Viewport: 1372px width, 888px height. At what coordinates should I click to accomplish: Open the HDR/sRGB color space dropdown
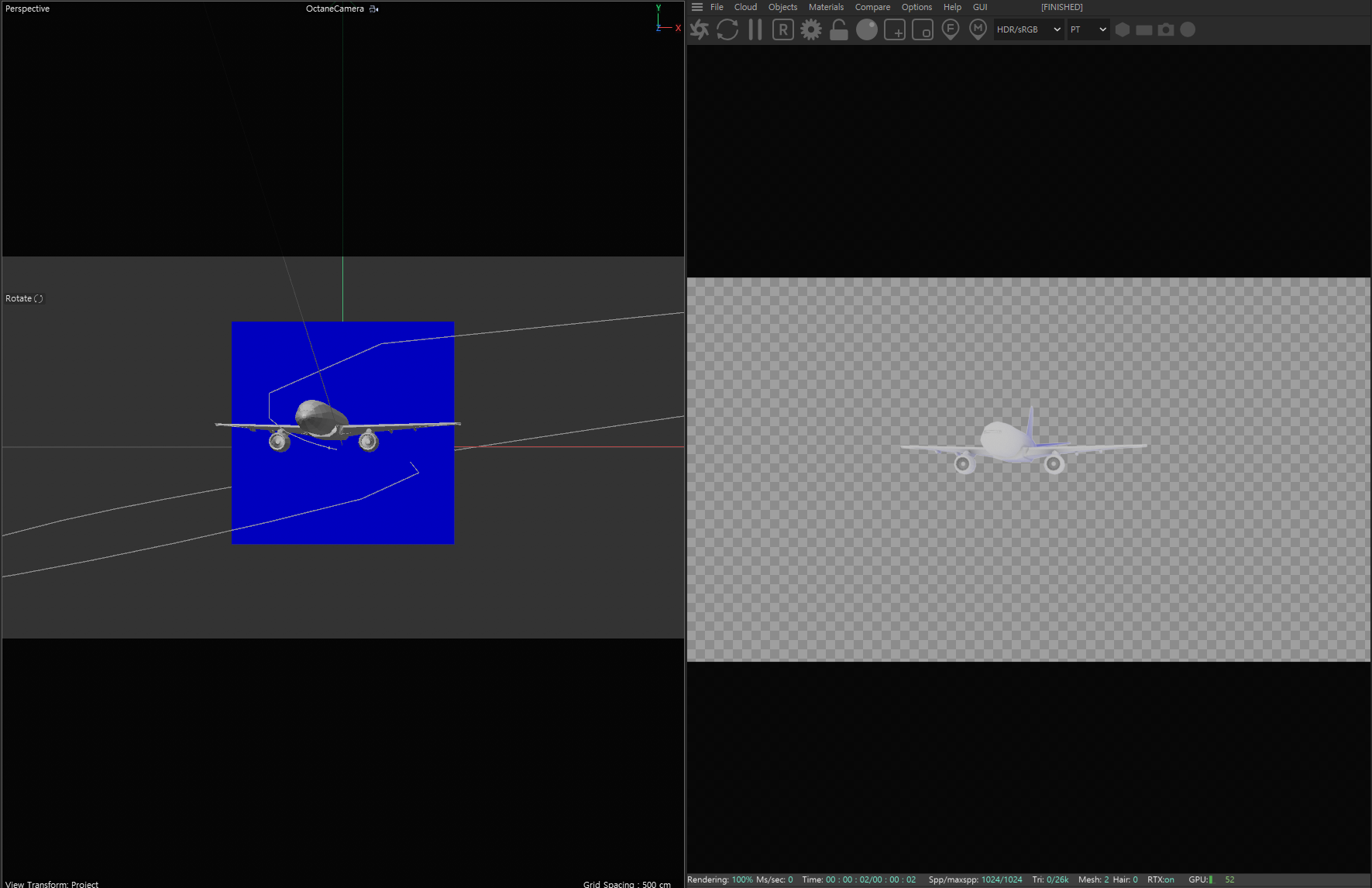click(x=1029, y=29)
